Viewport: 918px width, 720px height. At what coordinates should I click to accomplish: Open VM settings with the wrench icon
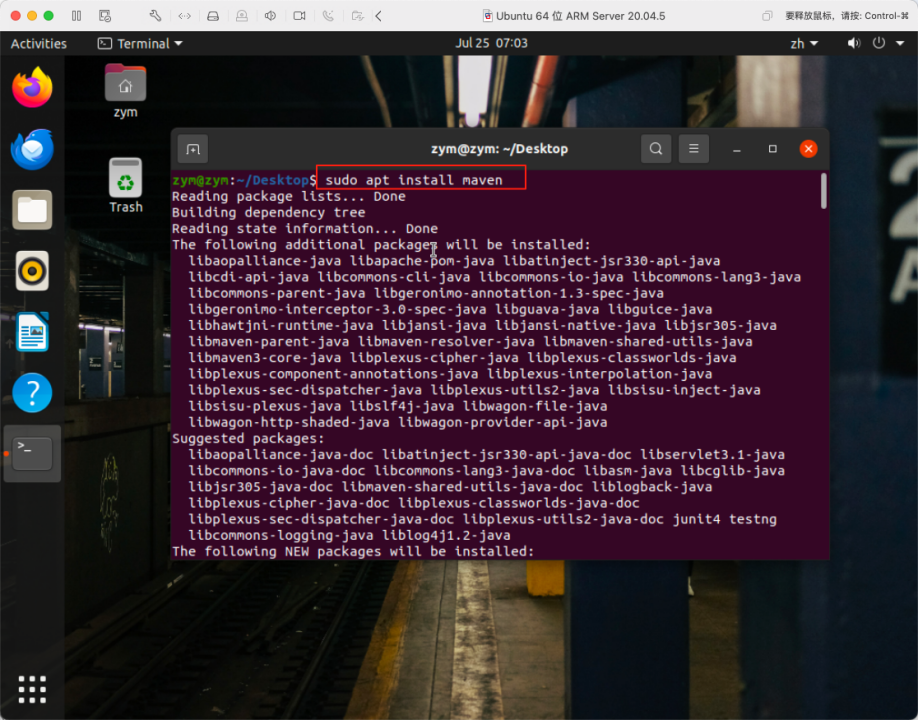[156, 14]
